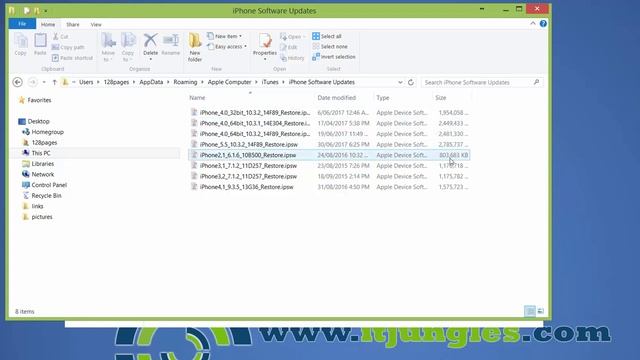The image size is (640, 360).
Task: Click the Apple Computer breadcrumb segment
Action: (x=229, y=82)
